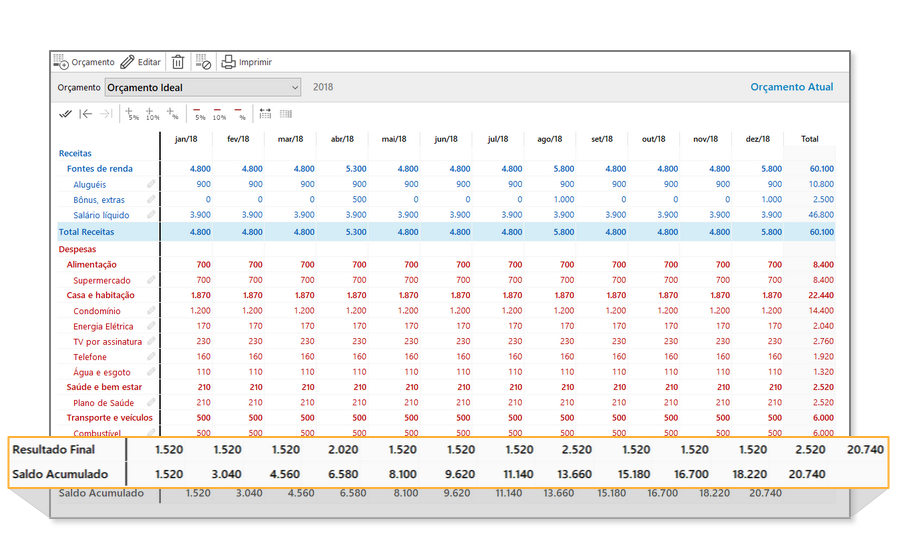Viewport: 900px width, 550px height.
Task: Select the Plano de Saúde row label
Action: [x=103, y=402]
